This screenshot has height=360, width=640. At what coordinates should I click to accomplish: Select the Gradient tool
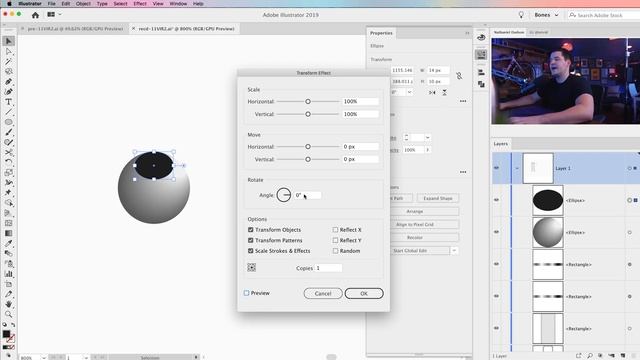pyautogui.click(x=9, y=233)
